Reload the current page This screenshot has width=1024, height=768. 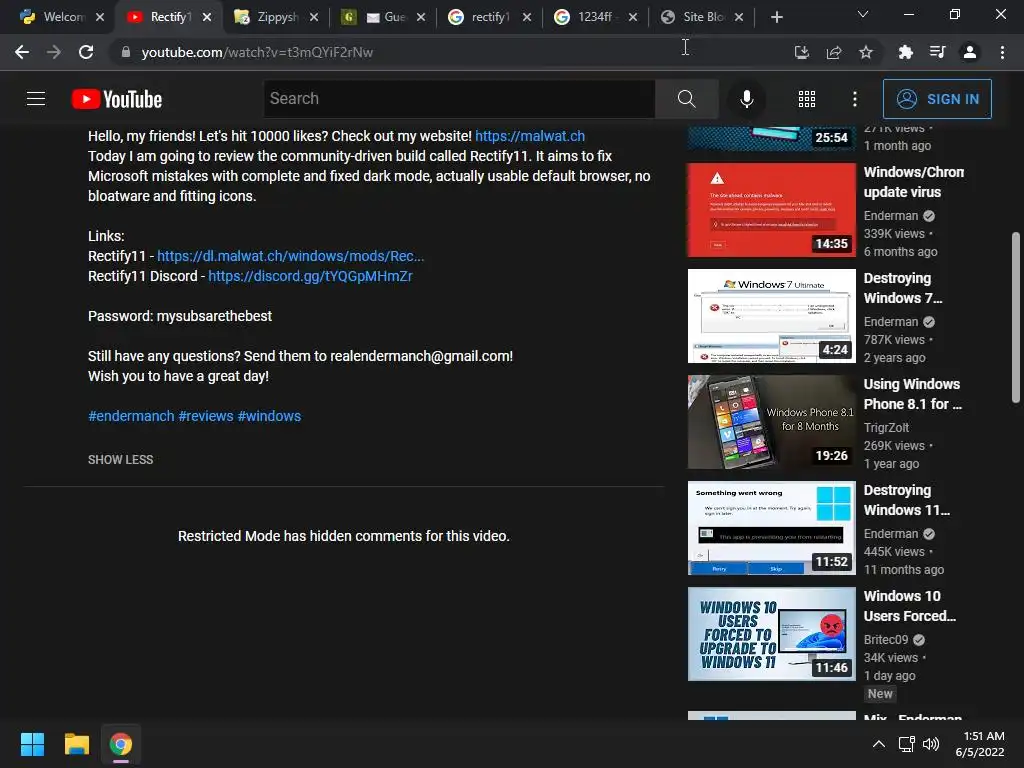(x=86, y=52)
